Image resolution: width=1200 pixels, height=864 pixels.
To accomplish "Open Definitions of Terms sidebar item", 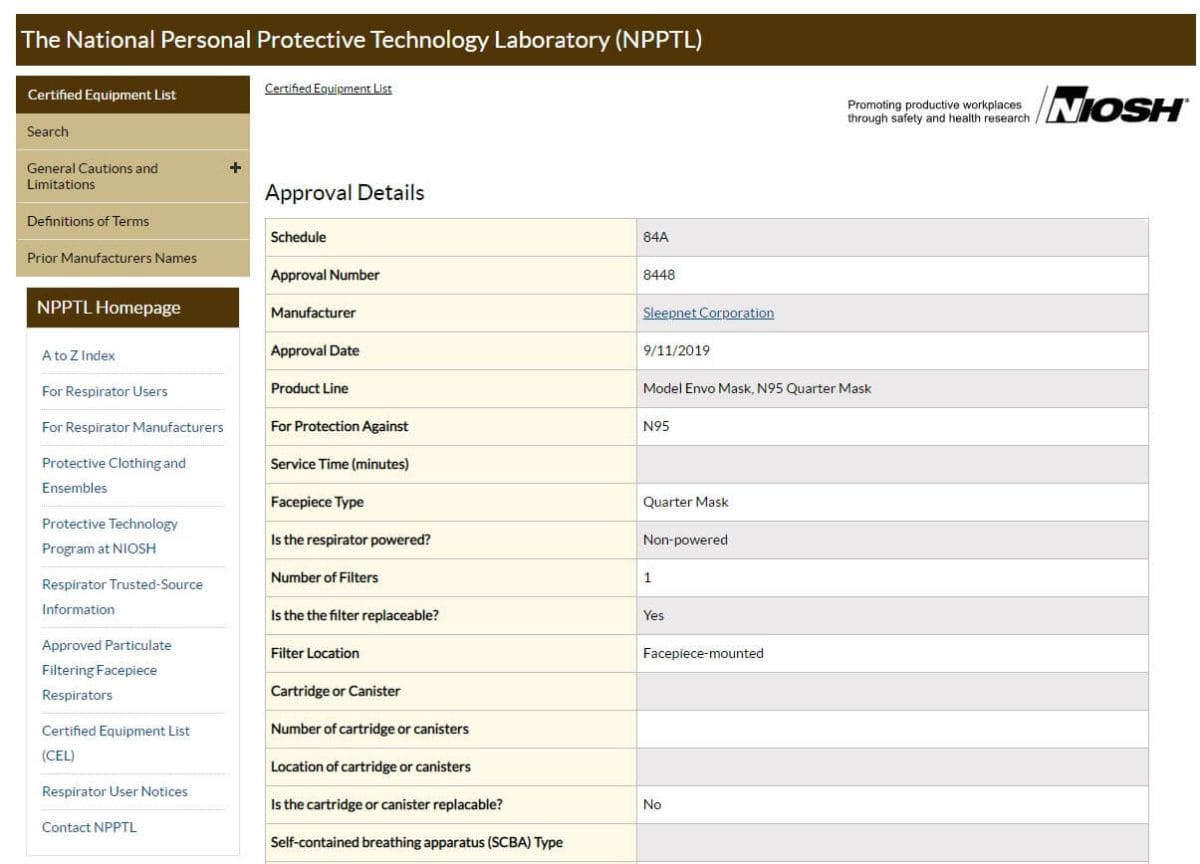I will coord(133,221).
